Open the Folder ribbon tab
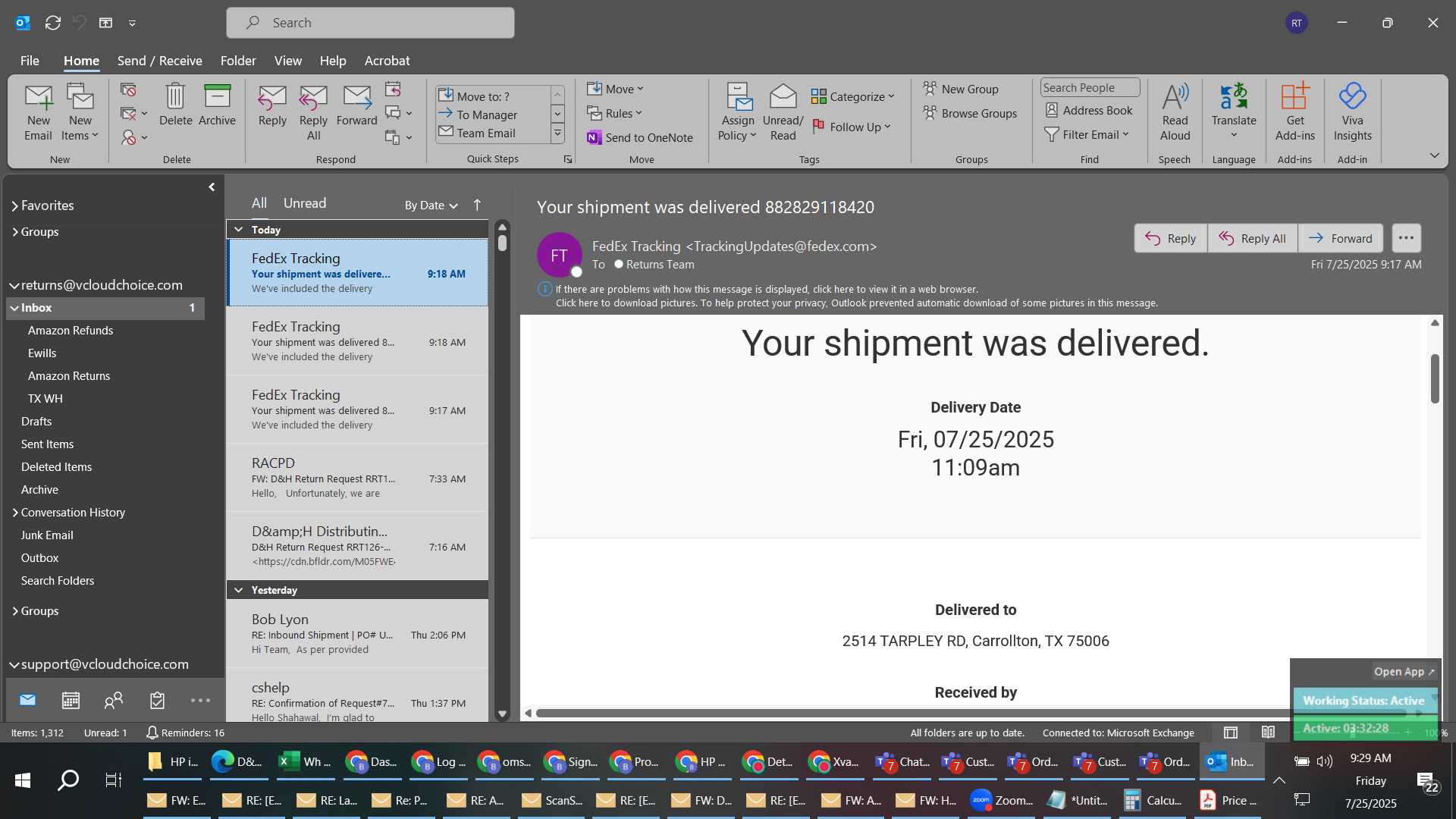The width and height of the screenshot is (1456, 819). (238, 61)
